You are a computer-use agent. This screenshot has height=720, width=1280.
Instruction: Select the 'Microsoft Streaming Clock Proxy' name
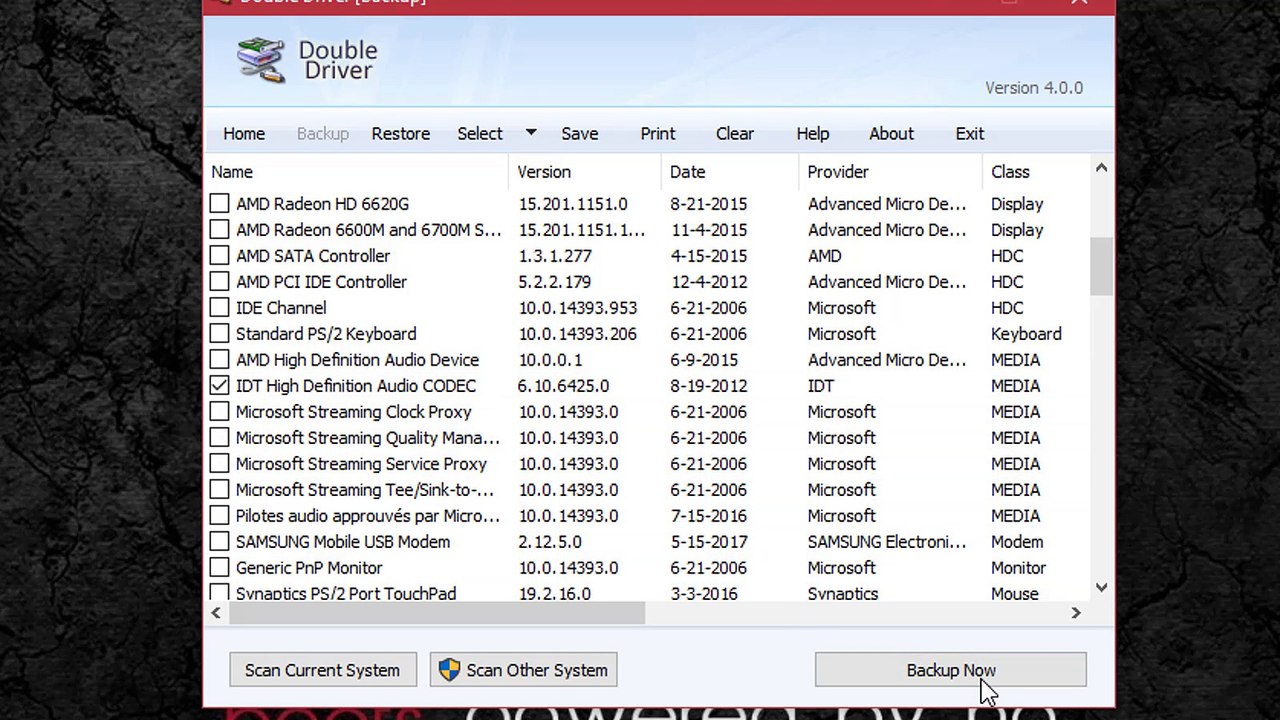[353, 412]
